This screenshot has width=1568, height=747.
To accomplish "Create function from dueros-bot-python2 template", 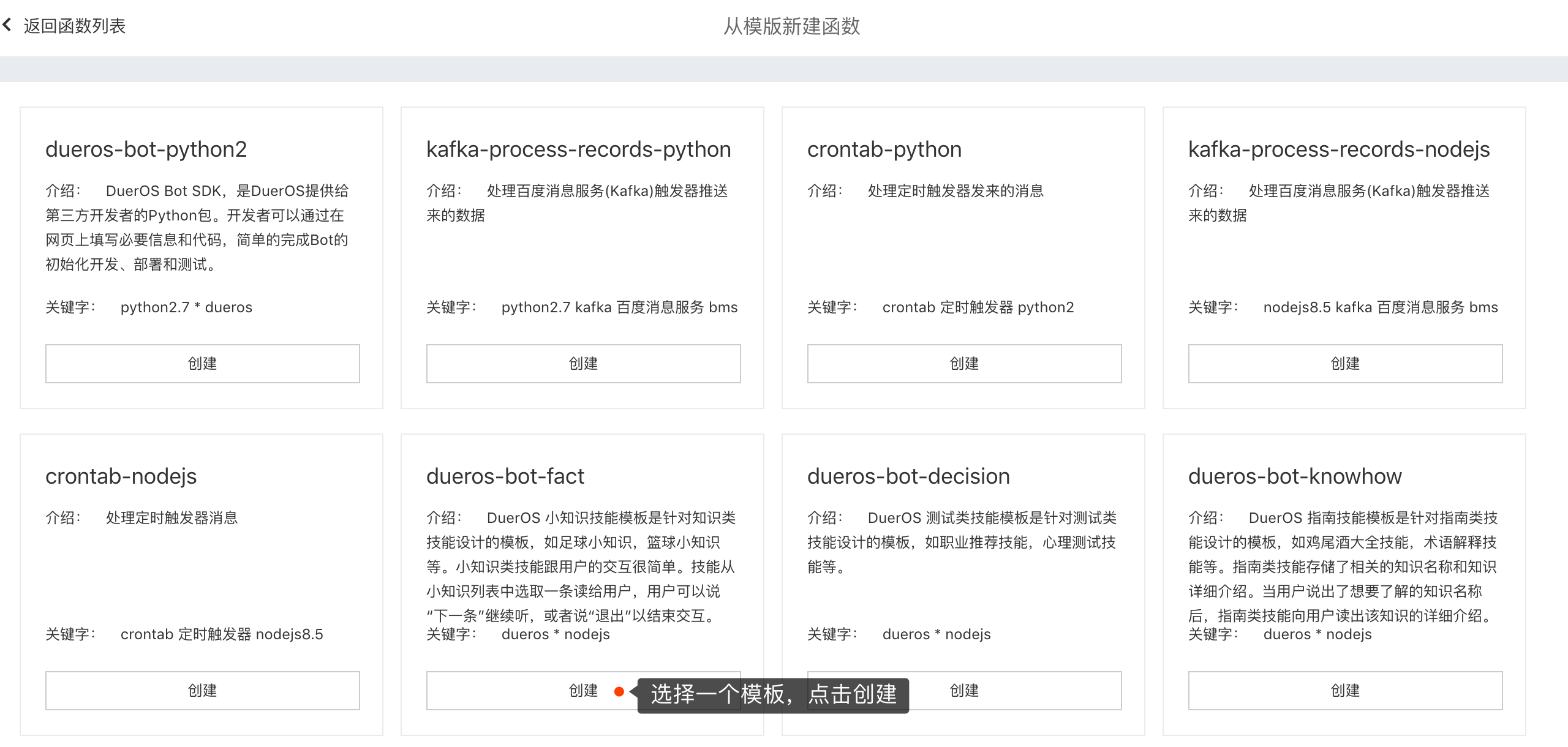I will point(203,364).
